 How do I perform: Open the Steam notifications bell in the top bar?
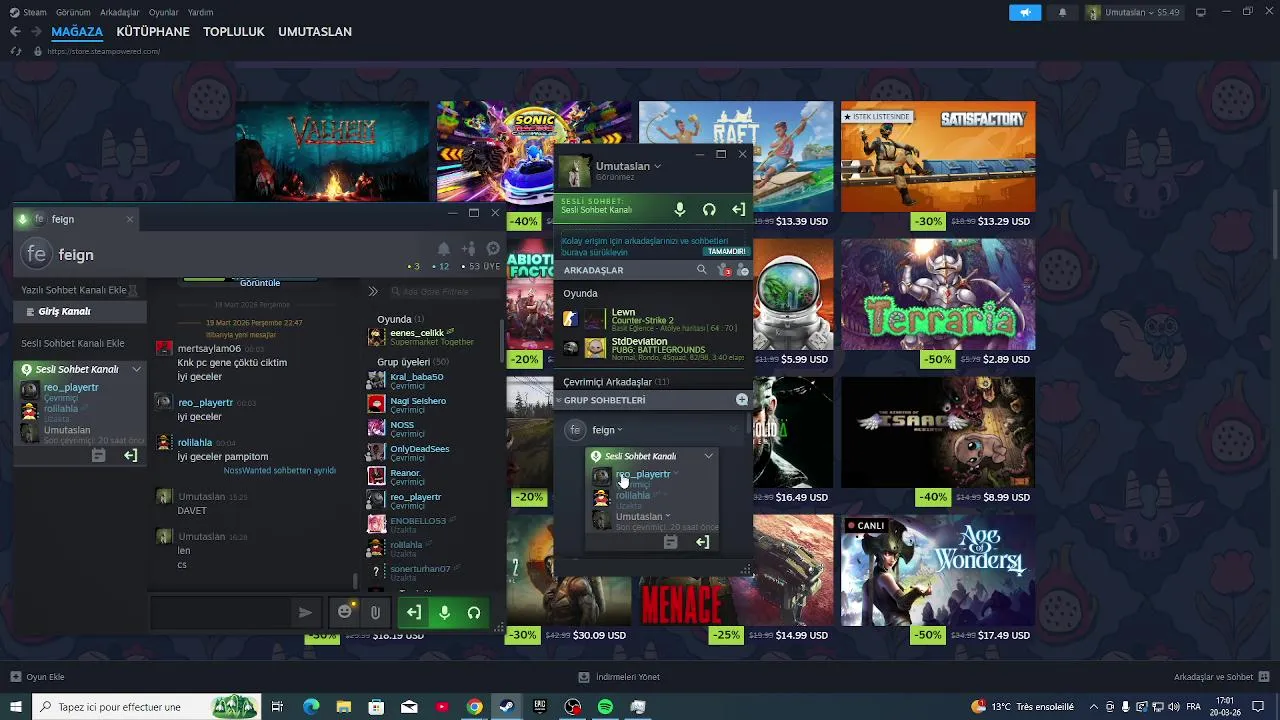tap(1062, 12)
